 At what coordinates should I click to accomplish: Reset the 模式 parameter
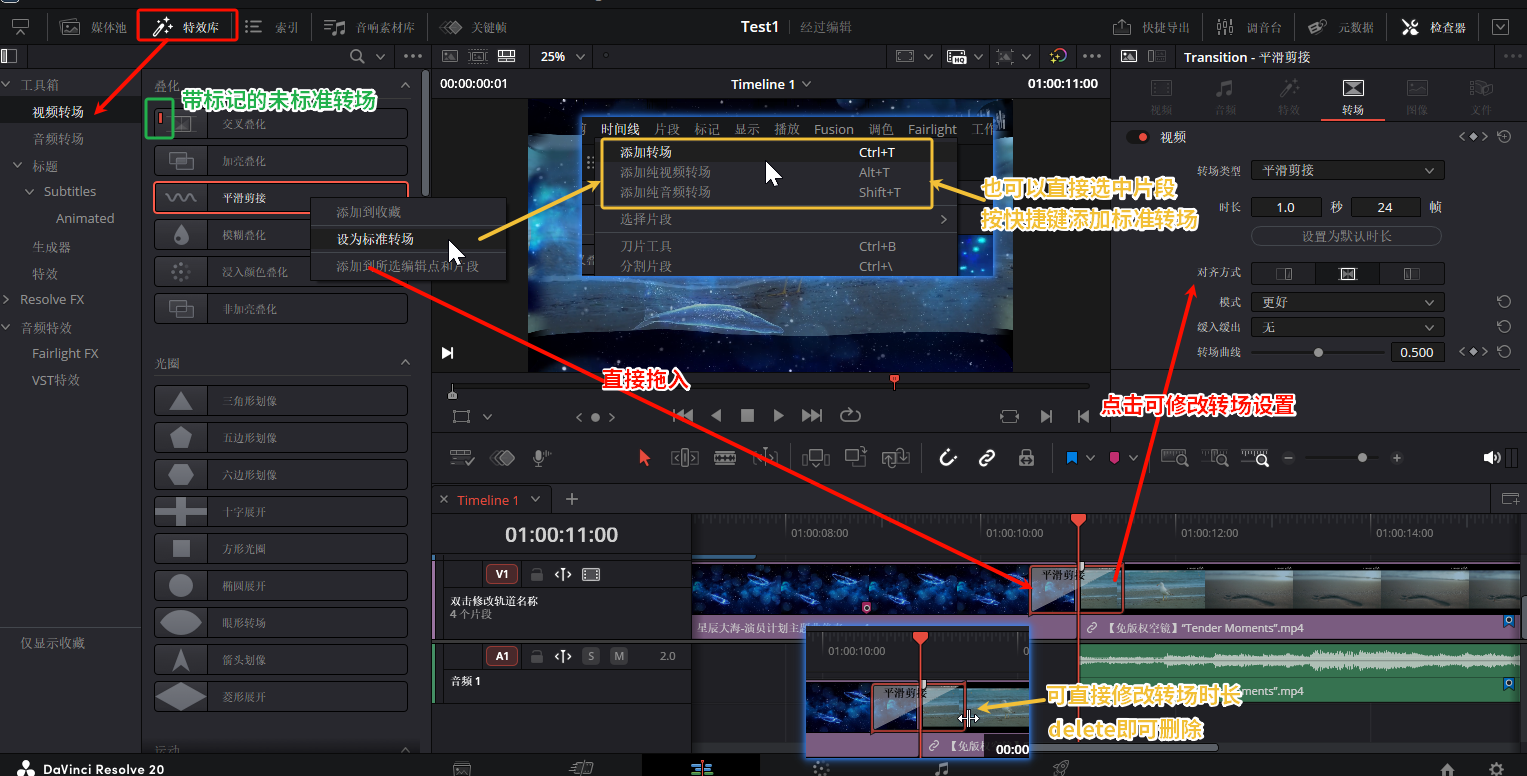[1503, 302]
